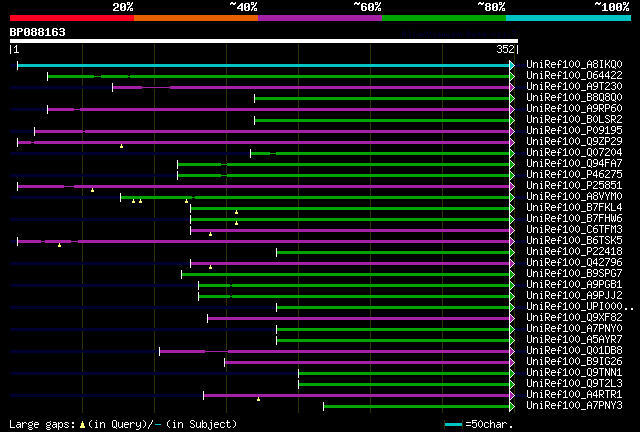Click the UniRef100_A4RTR1 label
The height and width of the screenshot is (432, 640).
click(x=574, y=395)
